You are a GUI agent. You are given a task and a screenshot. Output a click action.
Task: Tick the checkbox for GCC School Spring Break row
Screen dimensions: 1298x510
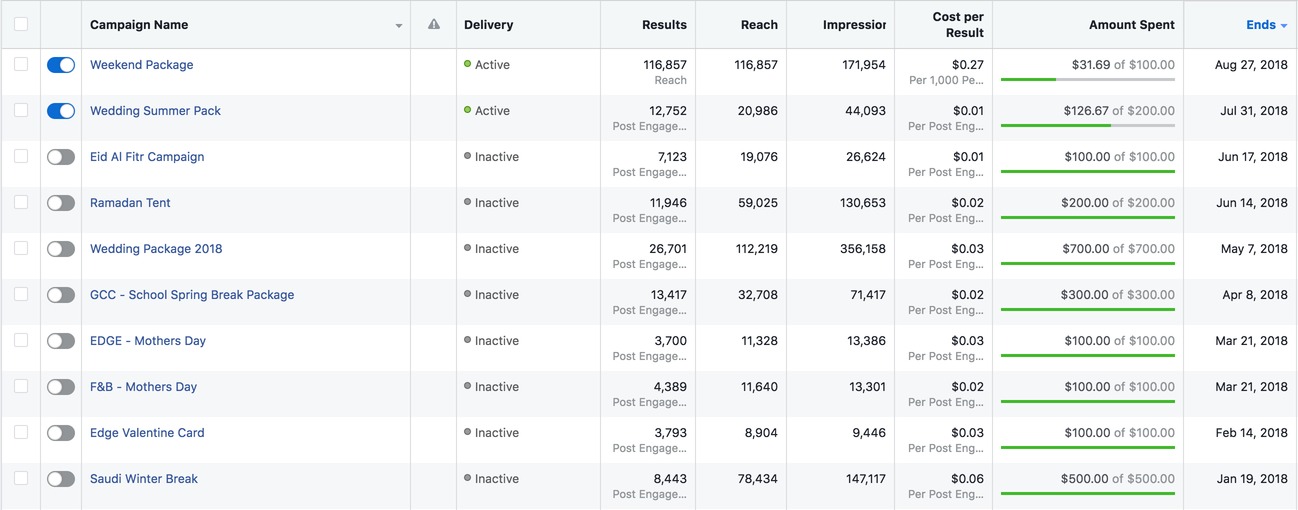tap(21, 294)
